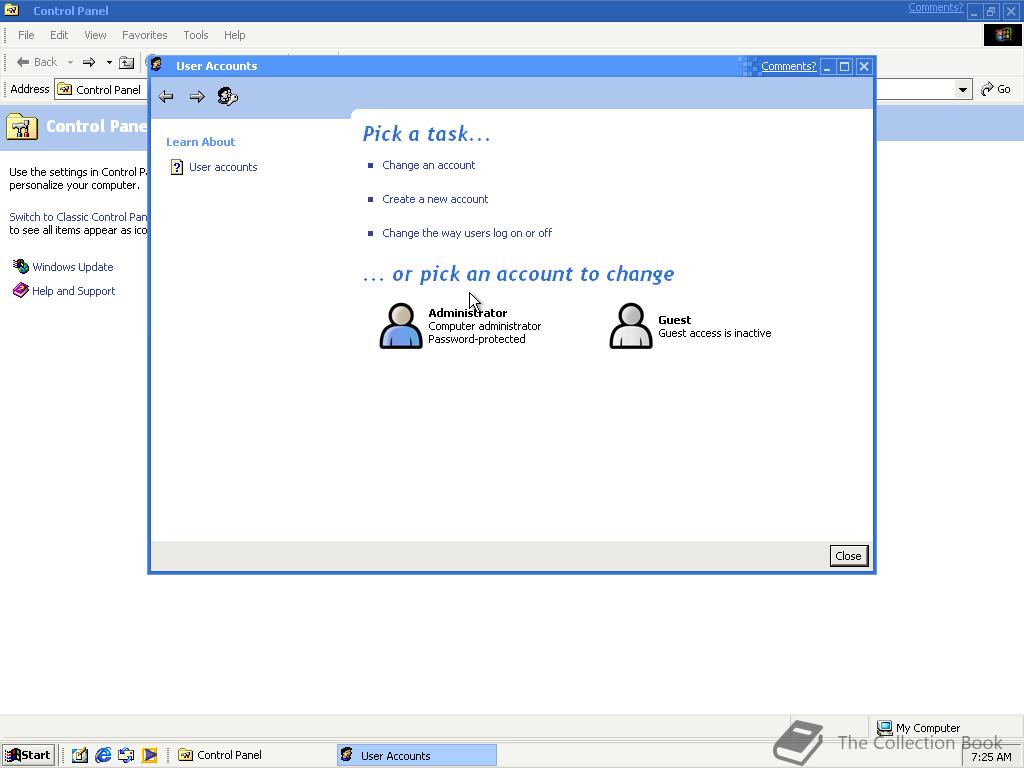This screenshot has height=768, width=1024.
Task: Click the Control Panel Forward arrow
Action: [x=89, y=62]
